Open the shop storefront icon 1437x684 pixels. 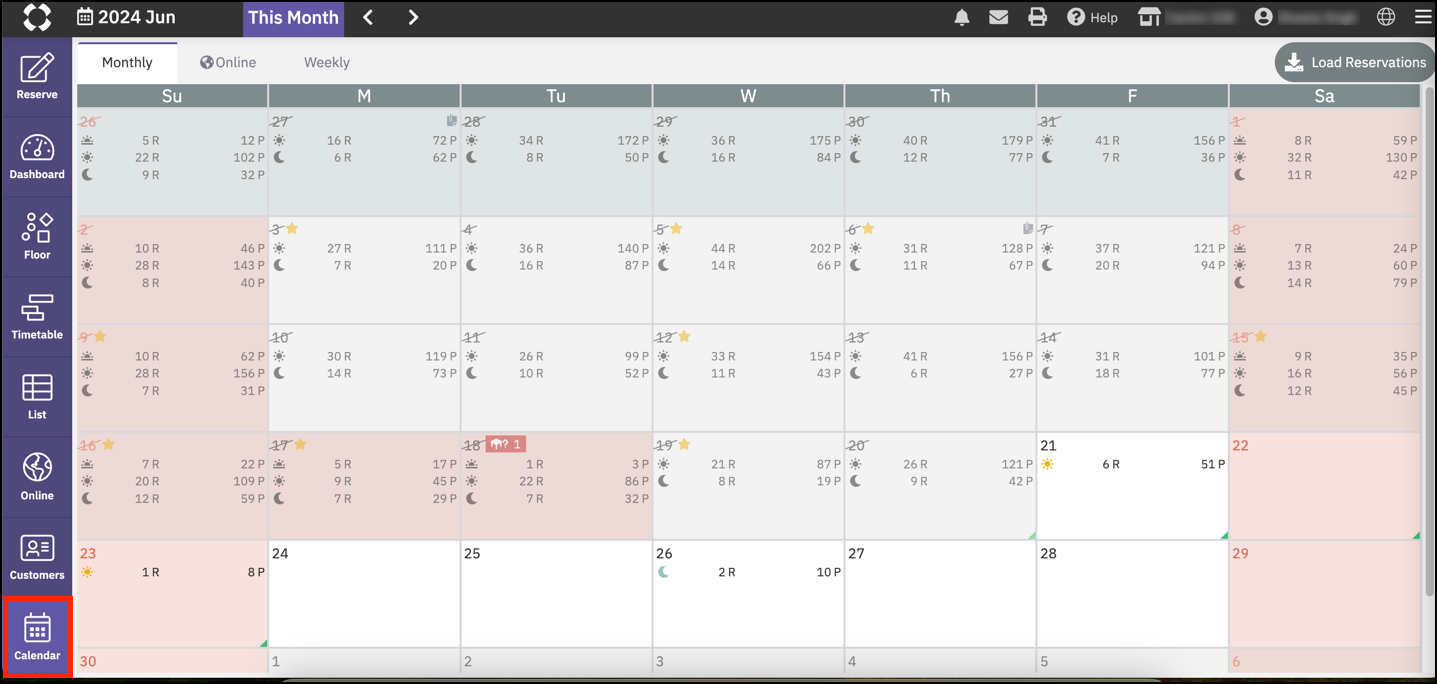click(x=1149, y=17)
